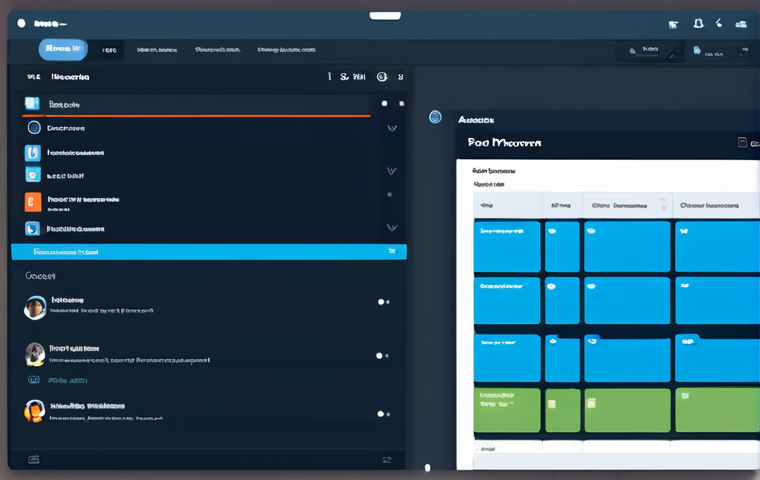Click the swap arrows icon in the bottom bar
This screenshot has height=480, width=760.
(x=387, y=460)
